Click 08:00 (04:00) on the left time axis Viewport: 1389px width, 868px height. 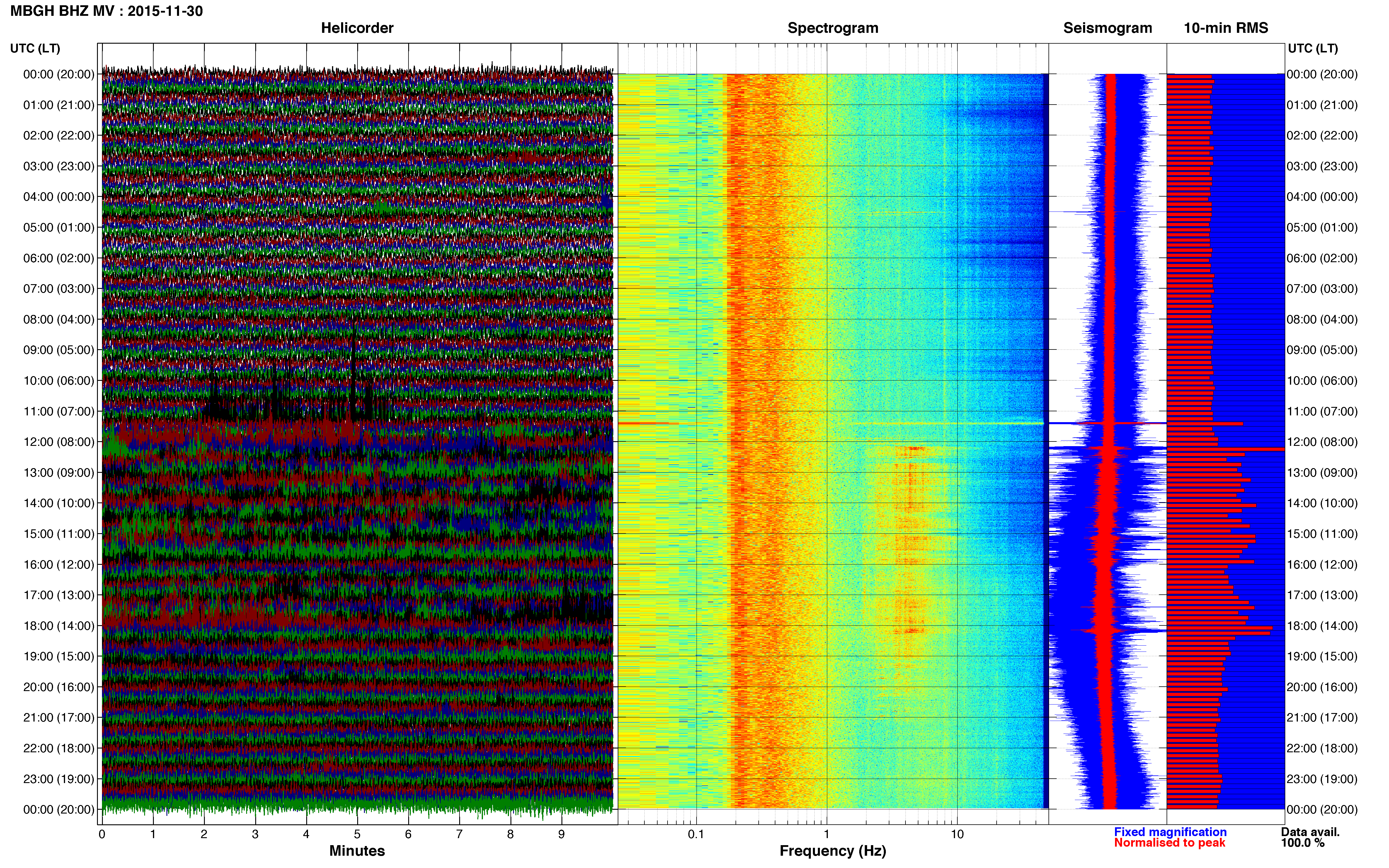[59, 319]
